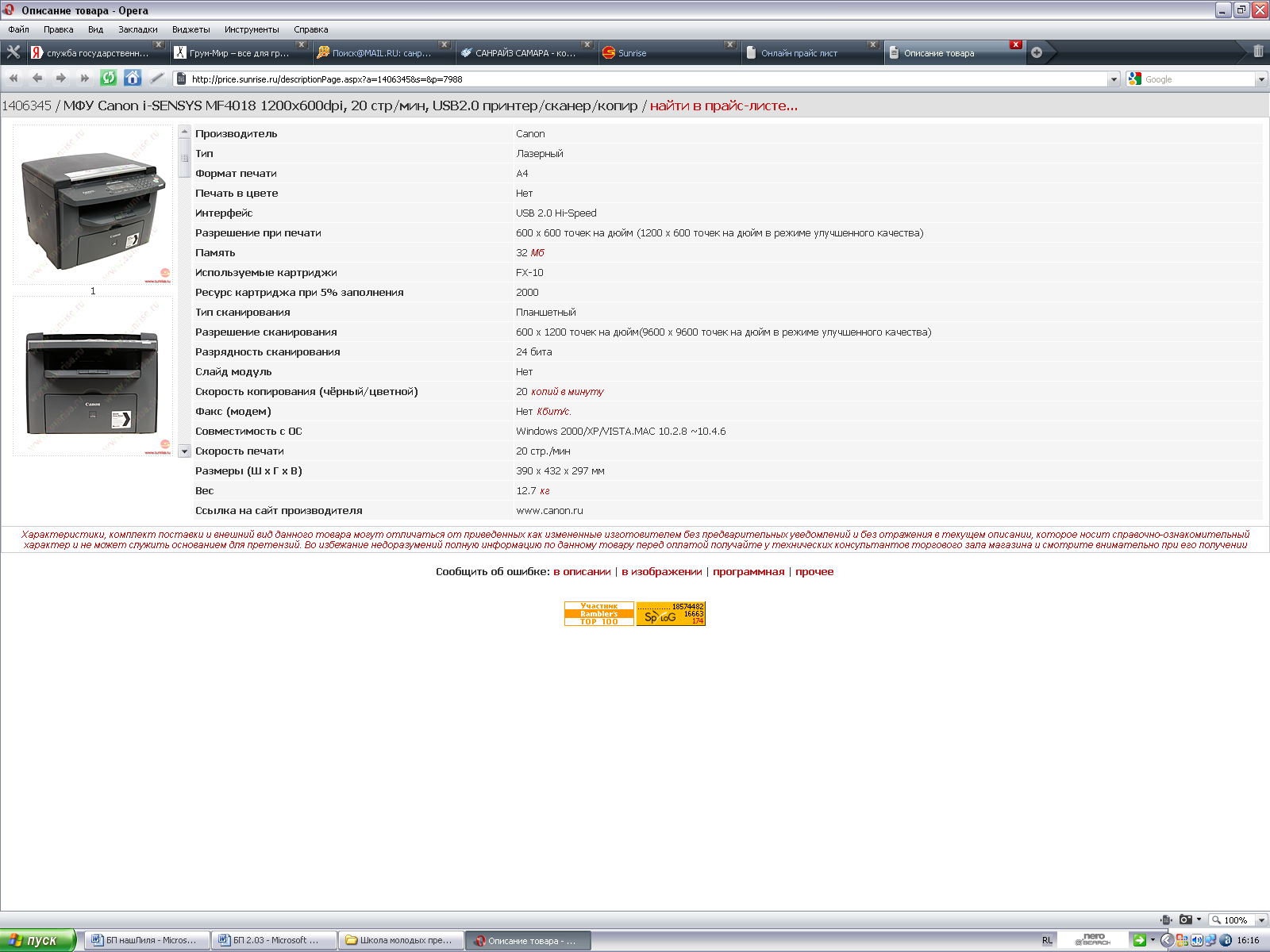Click the wand password-fill icon
Image resolution: width=1270 pixels, height=952 pixels.
tap(156, 78)
